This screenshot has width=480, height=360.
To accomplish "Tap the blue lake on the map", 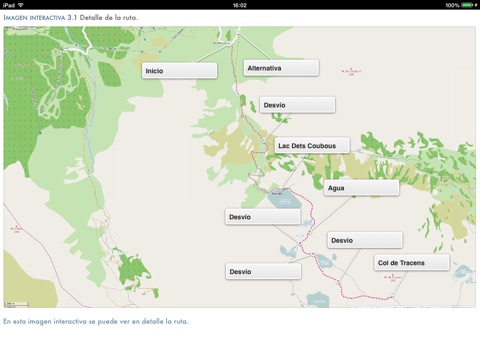I will coord(284,199).
